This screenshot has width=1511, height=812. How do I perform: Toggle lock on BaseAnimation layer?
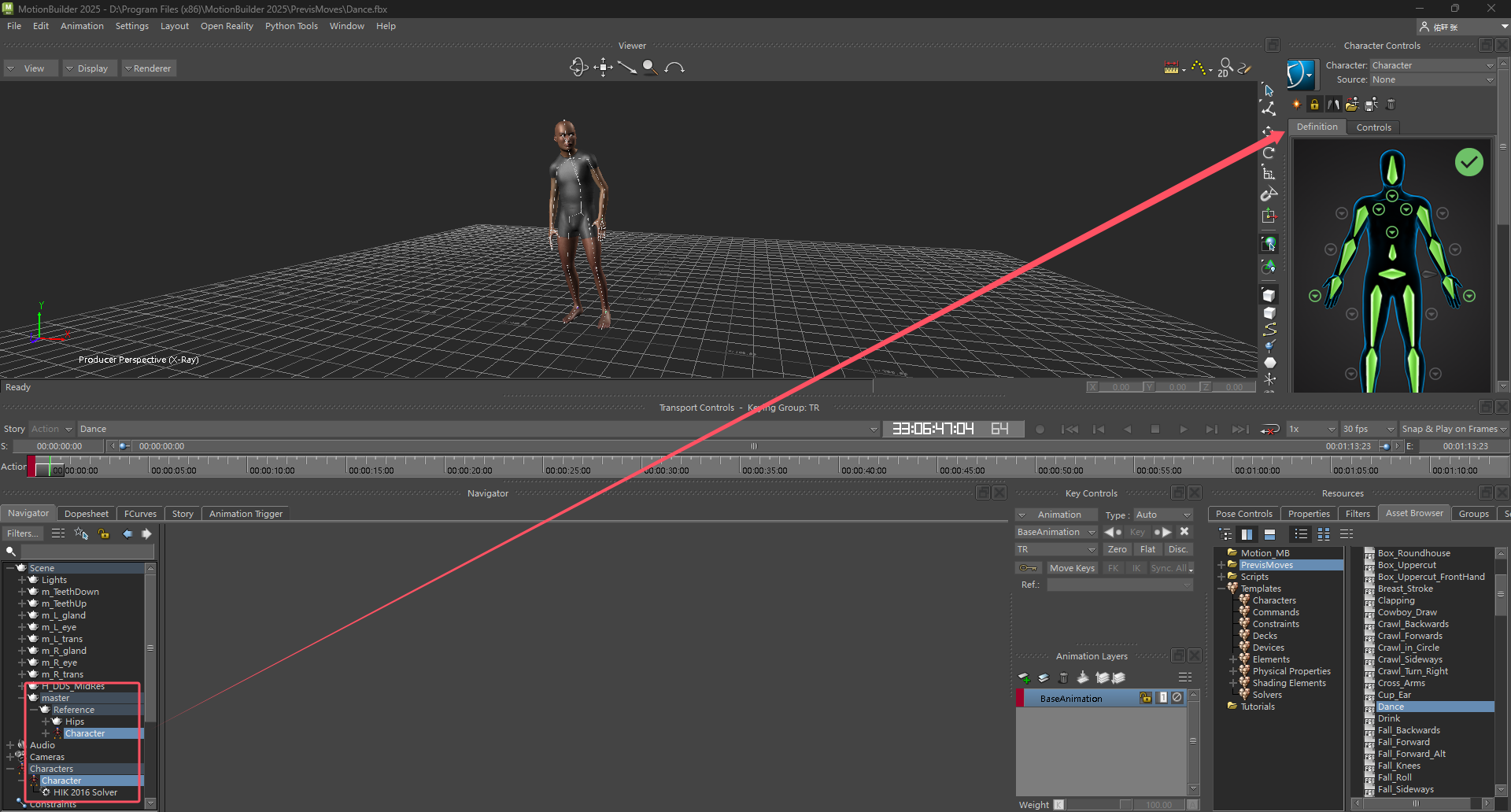coord(1145,698)
